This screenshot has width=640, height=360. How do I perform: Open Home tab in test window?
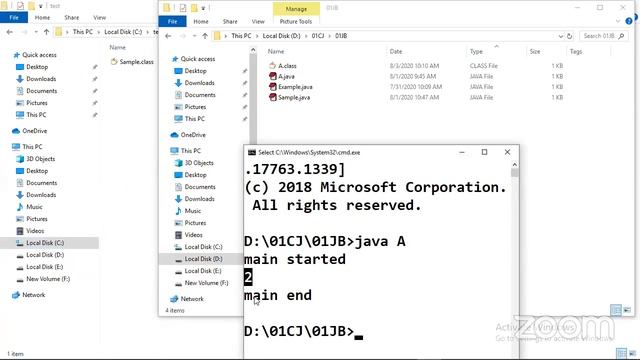42,18
